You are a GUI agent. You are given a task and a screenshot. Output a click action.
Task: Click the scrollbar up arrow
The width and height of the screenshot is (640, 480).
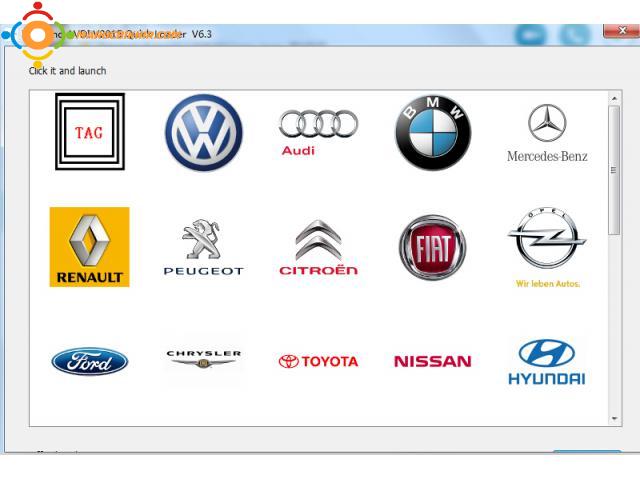(x=614, y=98)
